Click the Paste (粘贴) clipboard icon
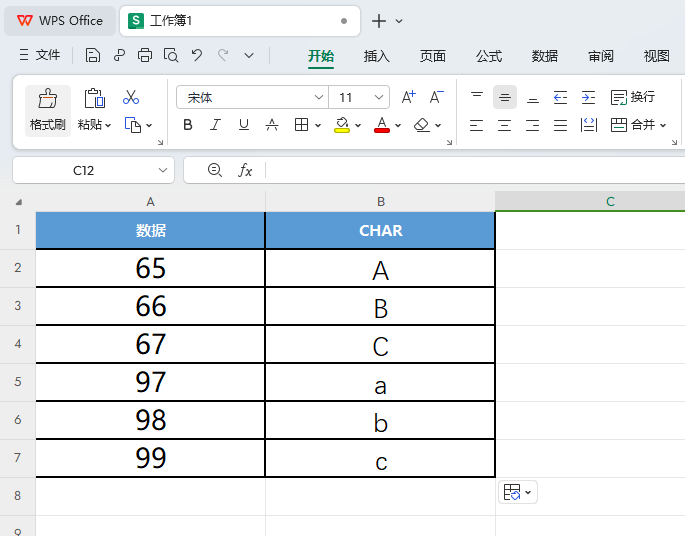This screenshot has height=536, width=685. coord(94,98)
